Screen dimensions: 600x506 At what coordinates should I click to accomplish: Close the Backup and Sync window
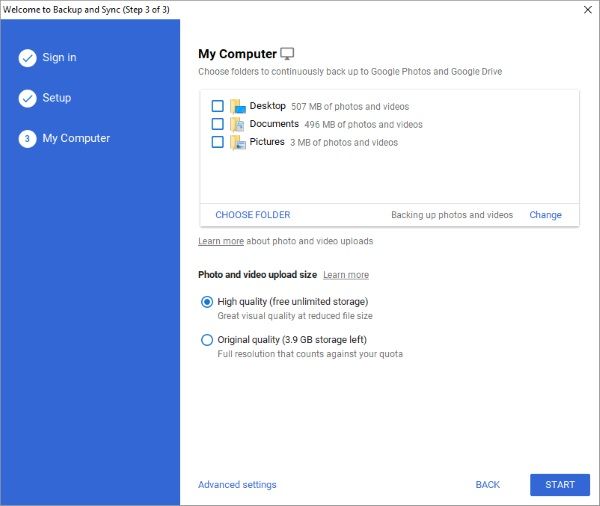tap(587, 9)
